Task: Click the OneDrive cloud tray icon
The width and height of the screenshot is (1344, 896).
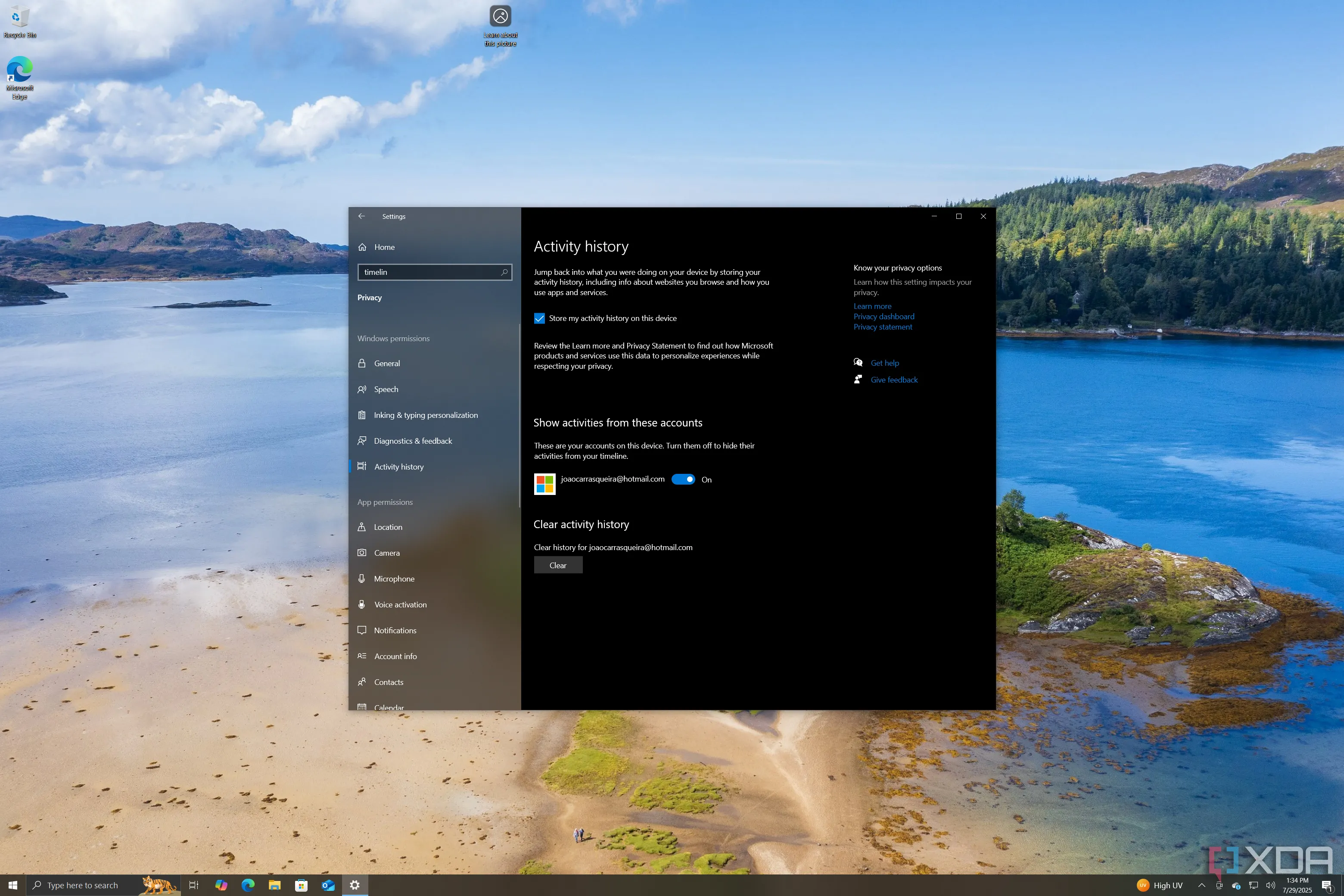Action: (1236, 885)
